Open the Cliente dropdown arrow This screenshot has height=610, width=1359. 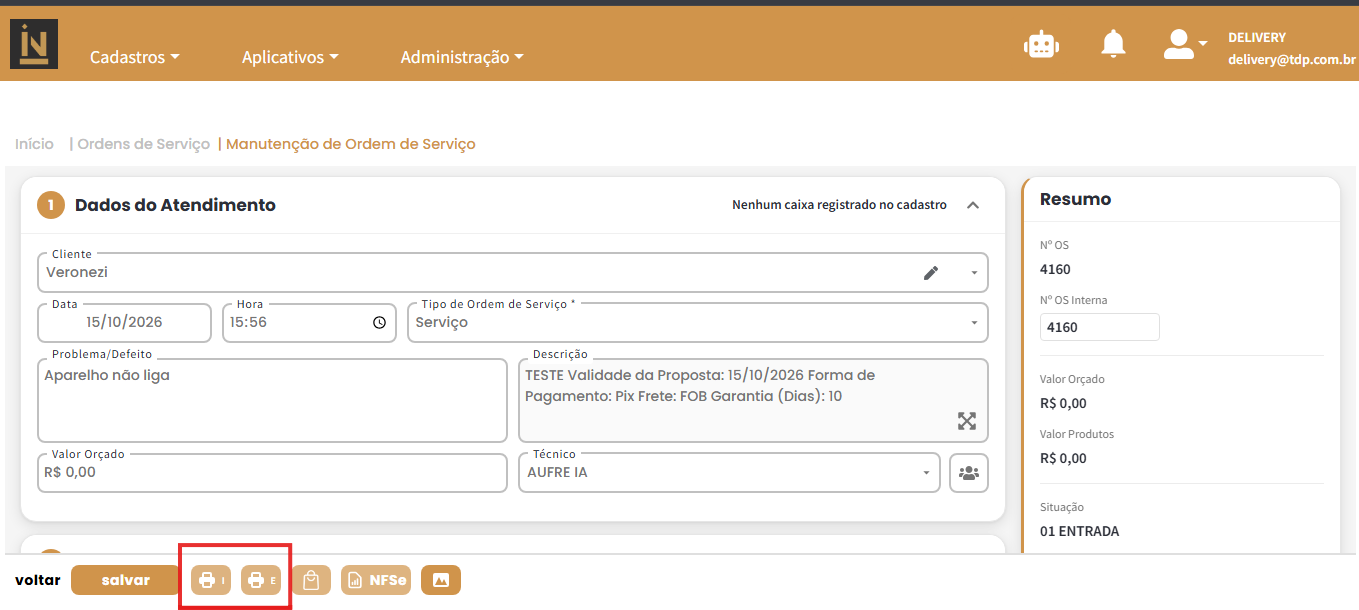(x=974, y=273)
